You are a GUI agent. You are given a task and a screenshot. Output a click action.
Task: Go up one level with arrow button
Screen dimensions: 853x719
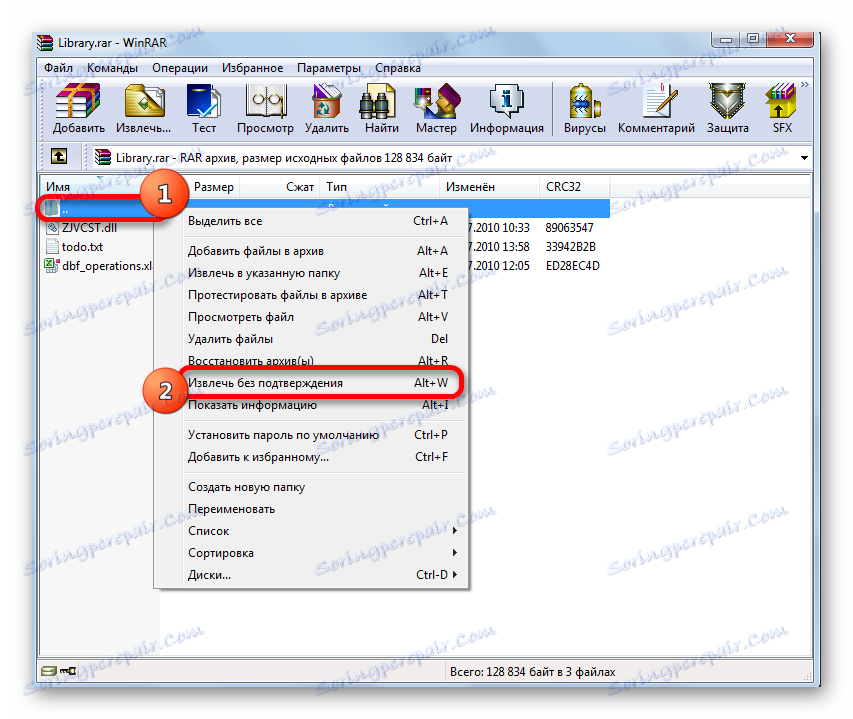pos(59,157)
